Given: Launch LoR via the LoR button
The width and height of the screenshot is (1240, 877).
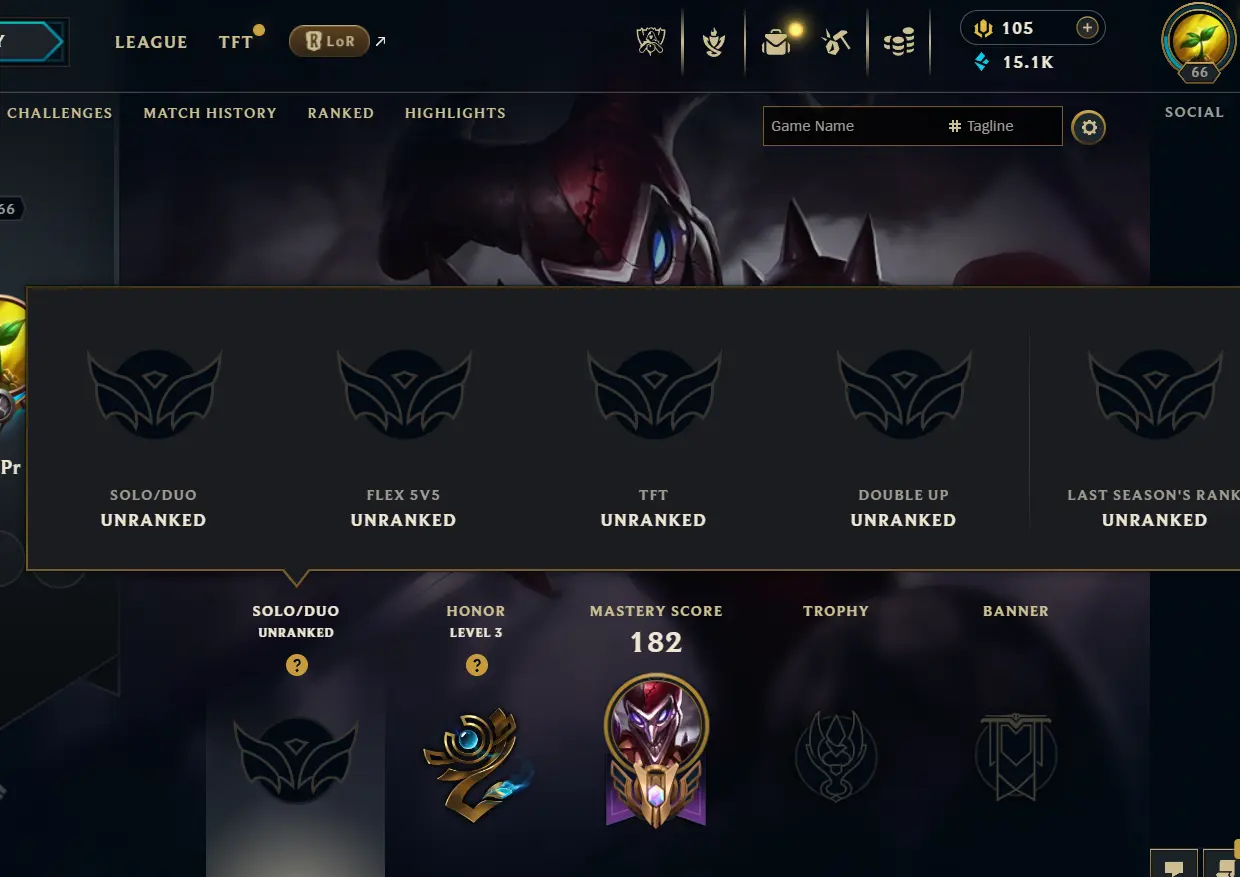Looking at the screenshot, I should (329, 41).
